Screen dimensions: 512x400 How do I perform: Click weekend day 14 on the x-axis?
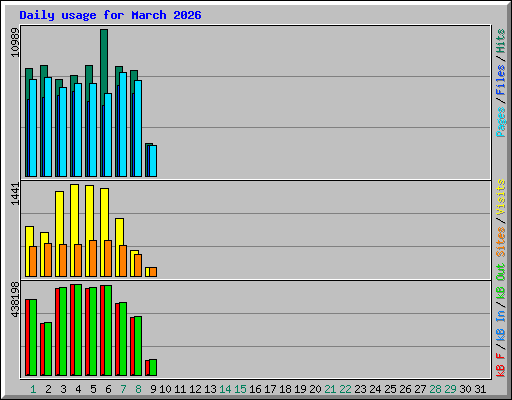[x=225, y=389]
